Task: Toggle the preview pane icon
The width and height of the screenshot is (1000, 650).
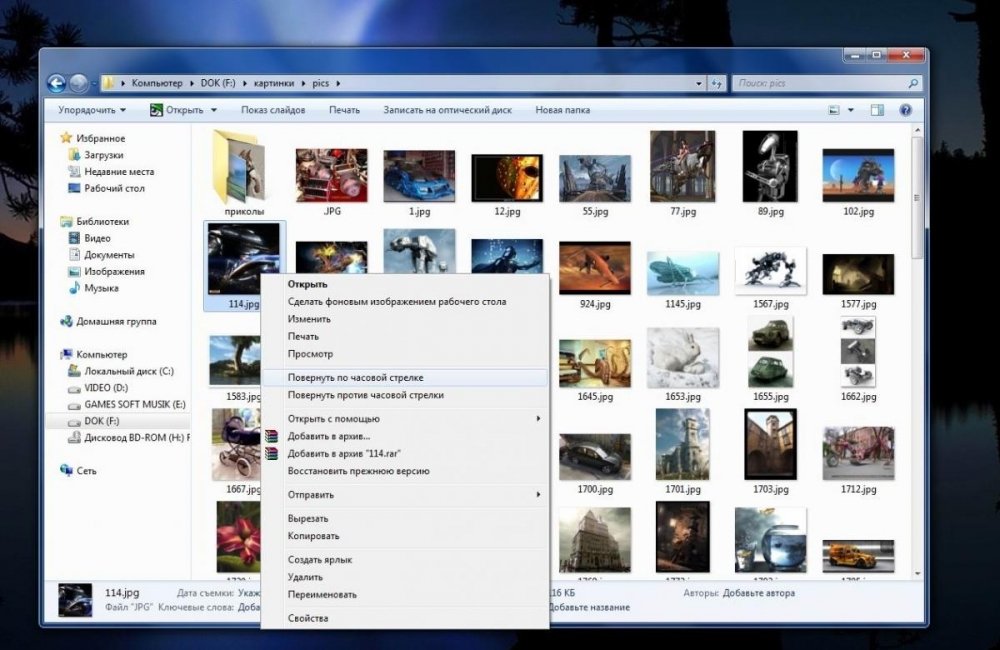Action: 878,110
